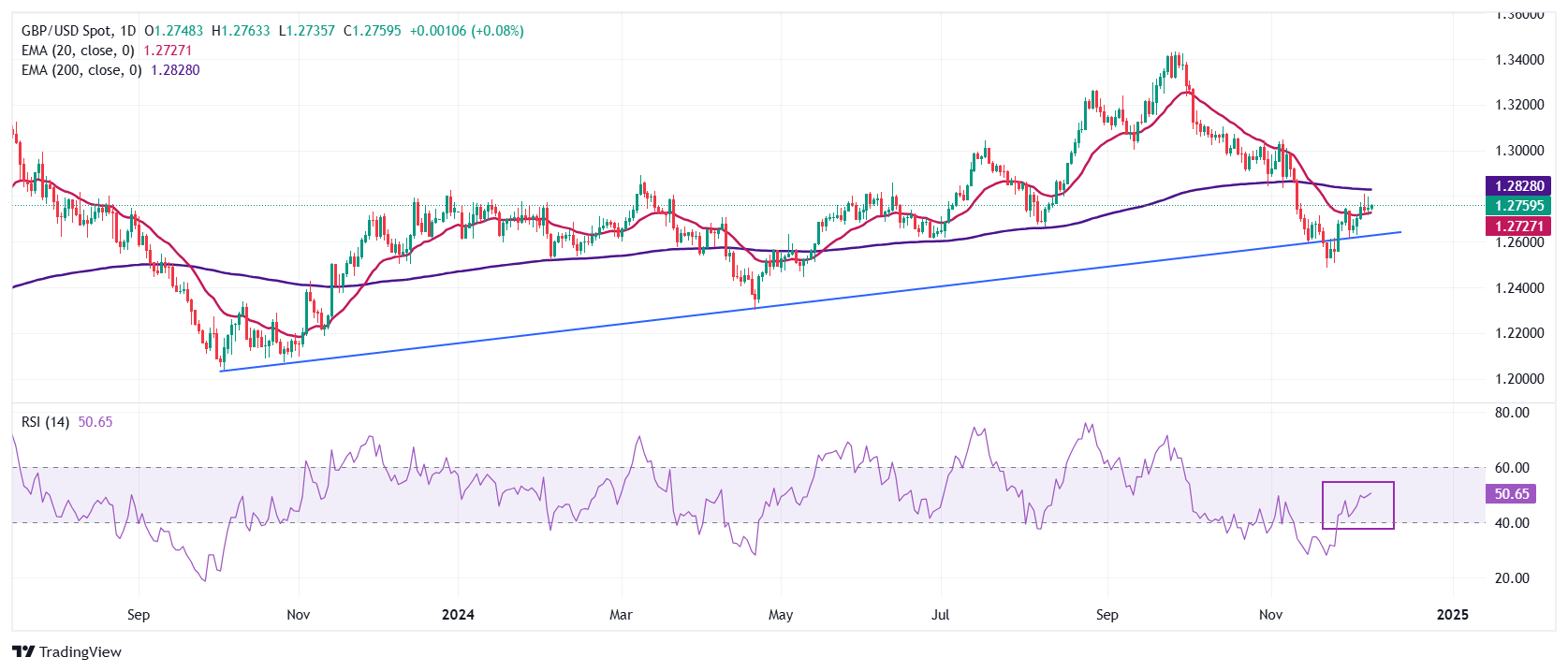The width and height of the screenshot is (1568, 672).
Task: Click the purple 1.28280 price tag
Action: point(1518,186)
